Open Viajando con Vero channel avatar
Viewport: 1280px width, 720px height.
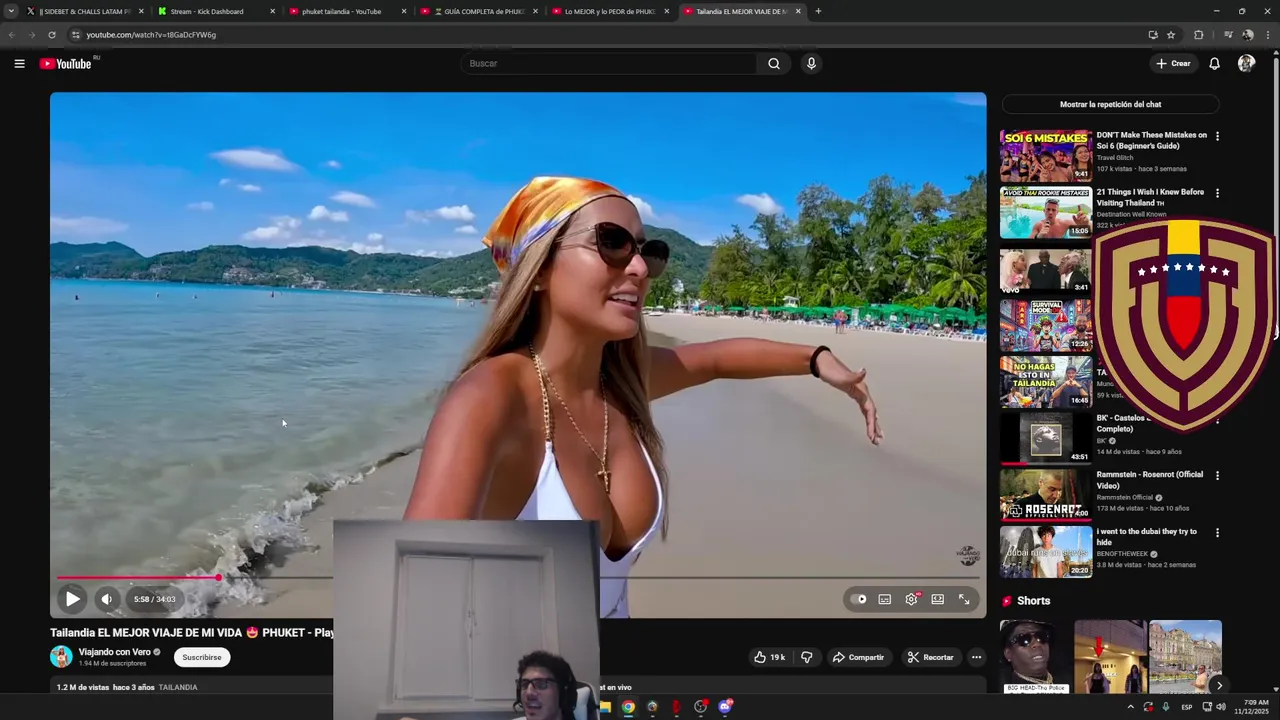click(61, 657)
